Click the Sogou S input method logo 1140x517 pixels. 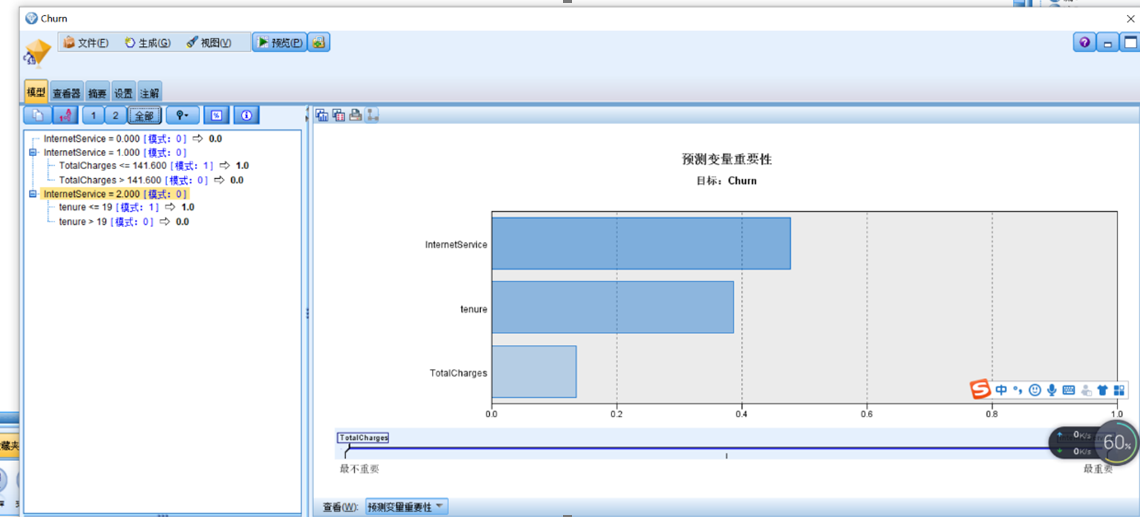(982, 390)
